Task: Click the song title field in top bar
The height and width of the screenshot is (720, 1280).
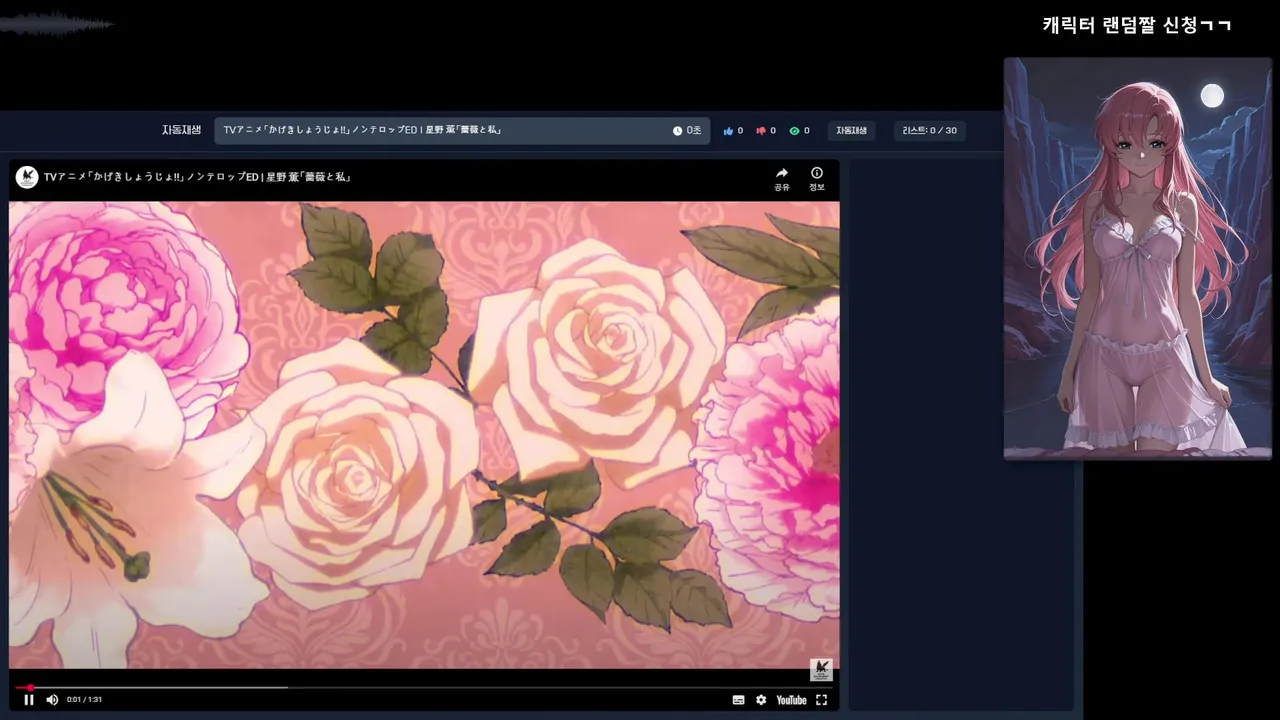Action: [x=462, y=131]
